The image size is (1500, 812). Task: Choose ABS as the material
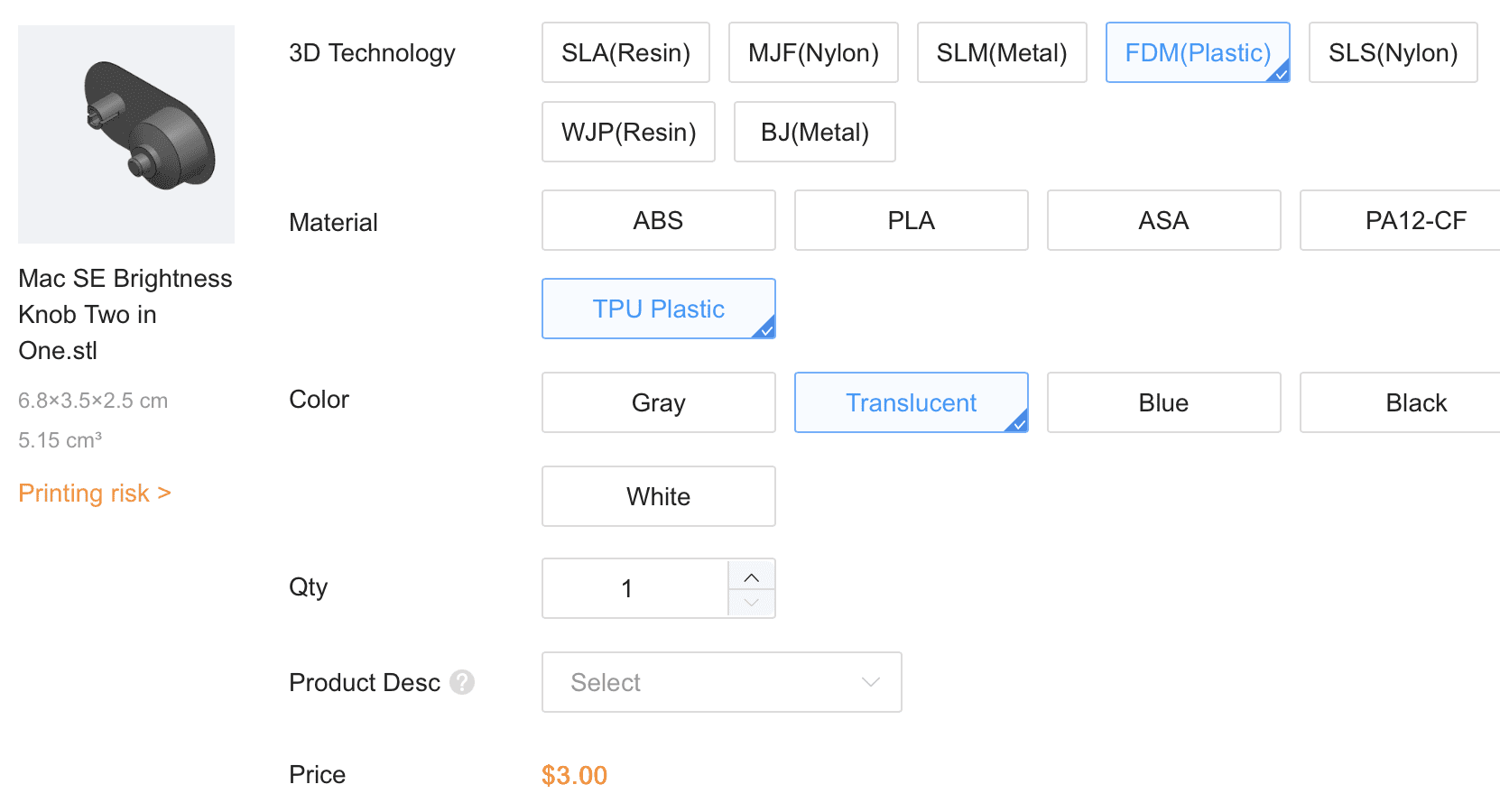click(658, 221)
